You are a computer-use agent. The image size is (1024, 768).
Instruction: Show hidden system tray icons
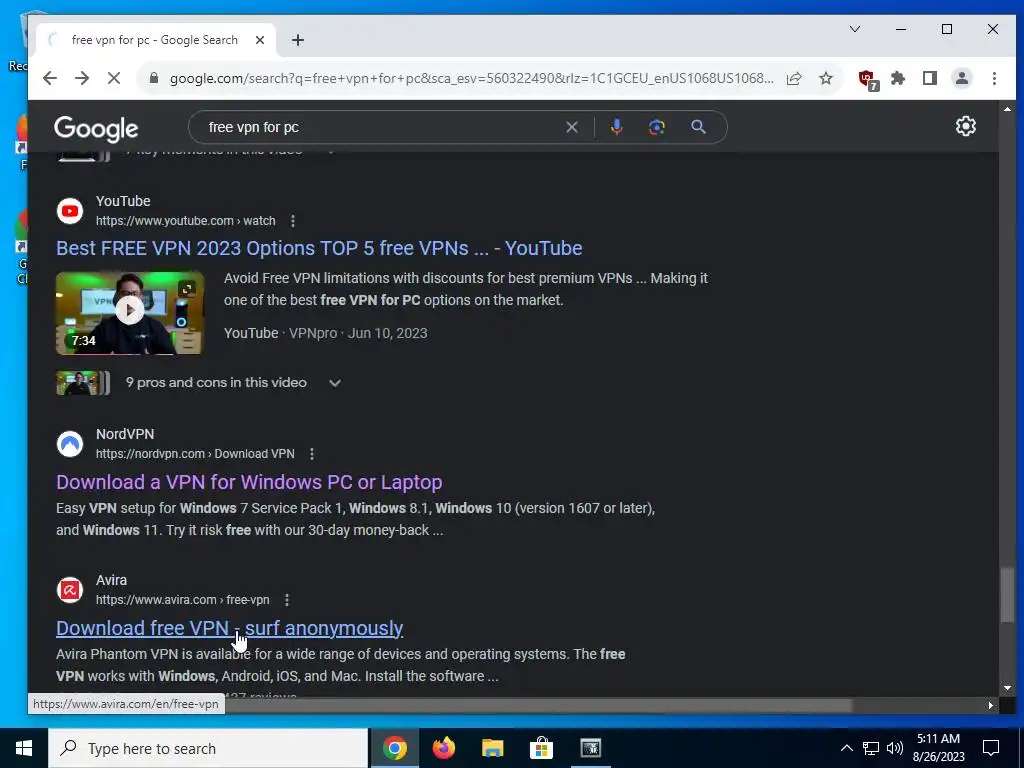[846, 748]
